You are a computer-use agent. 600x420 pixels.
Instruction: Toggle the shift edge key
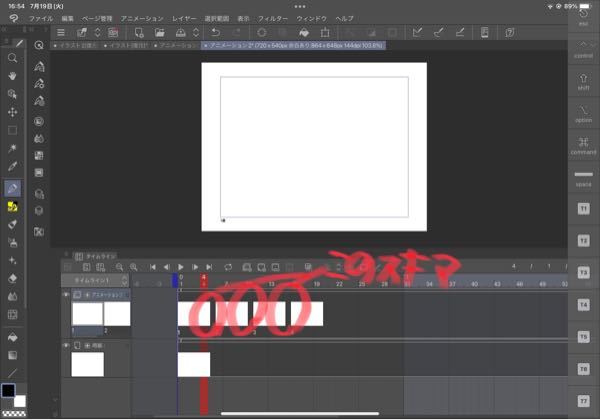pos(583,82)
